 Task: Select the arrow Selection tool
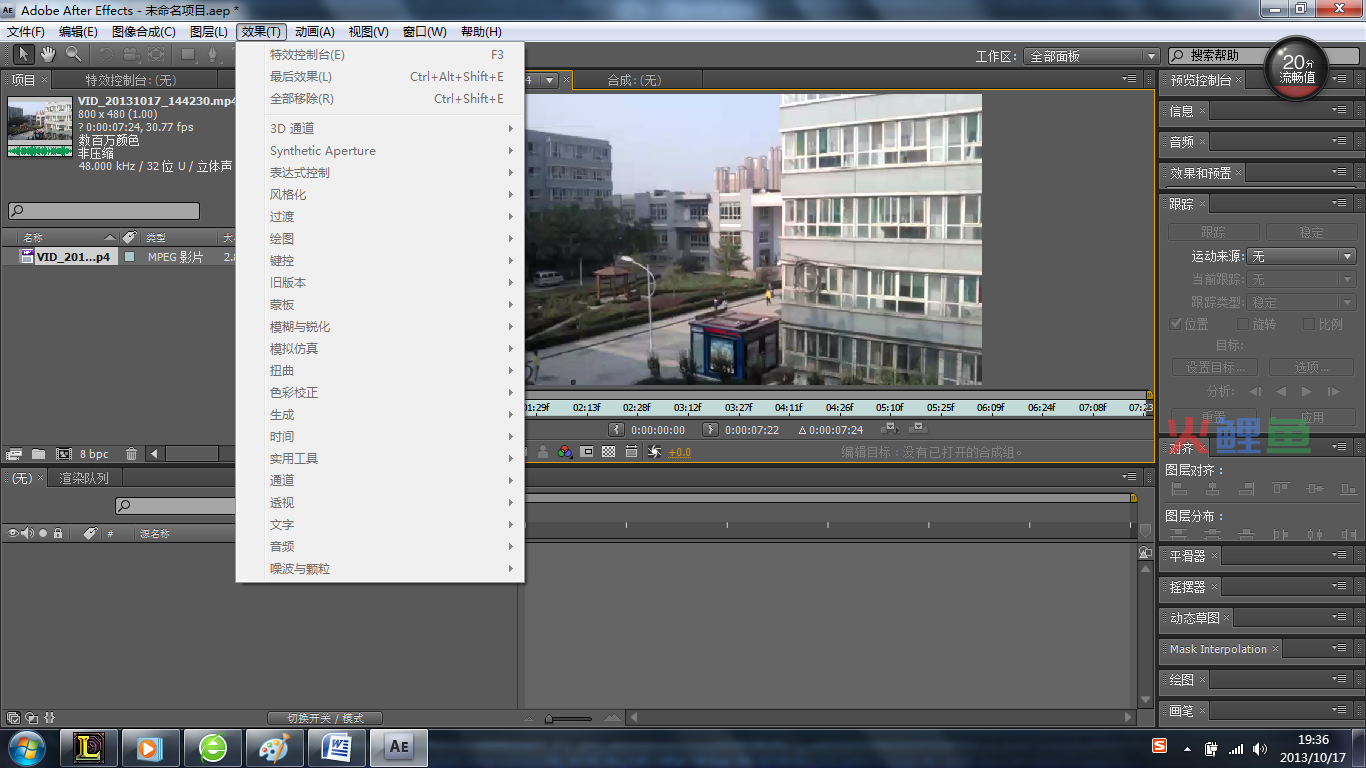[23, 54]
